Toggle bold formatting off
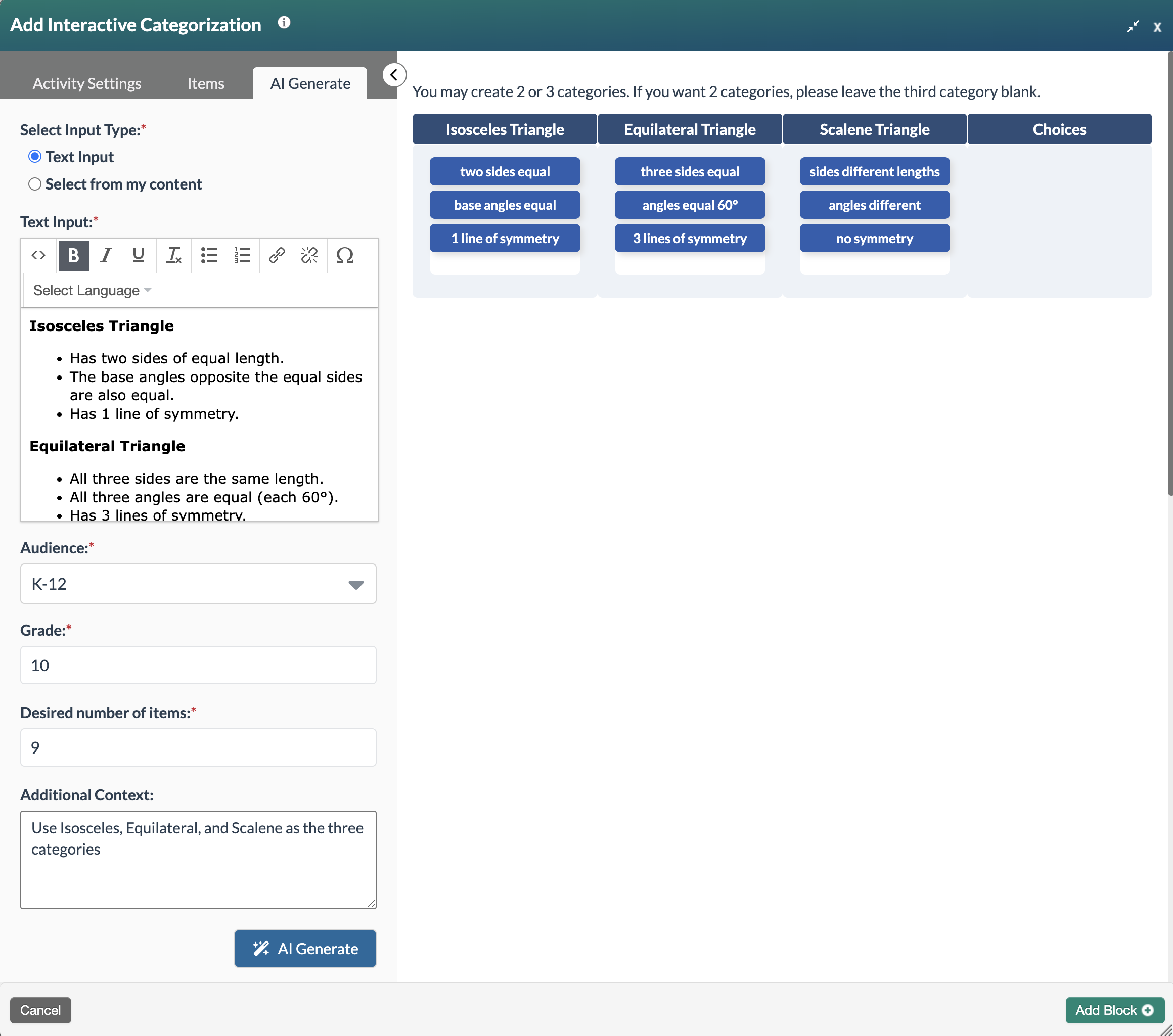 [73, 256]
